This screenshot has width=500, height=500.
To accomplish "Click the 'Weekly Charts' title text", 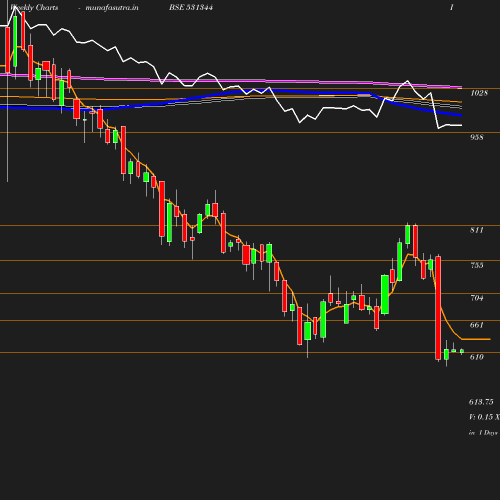I will (x=34, y=7).
